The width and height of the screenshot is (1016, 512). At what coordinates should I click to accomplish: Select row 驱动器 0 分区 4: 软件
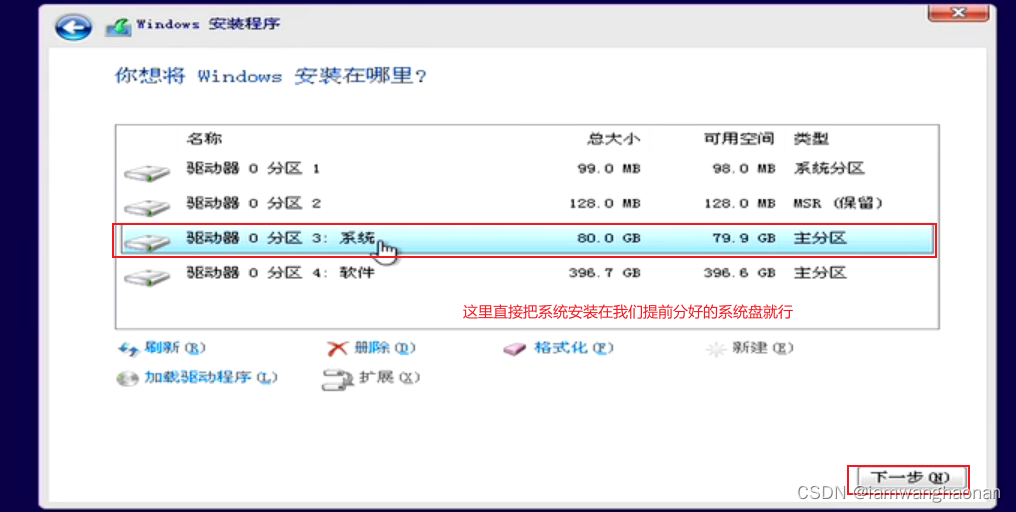(527, 273)
